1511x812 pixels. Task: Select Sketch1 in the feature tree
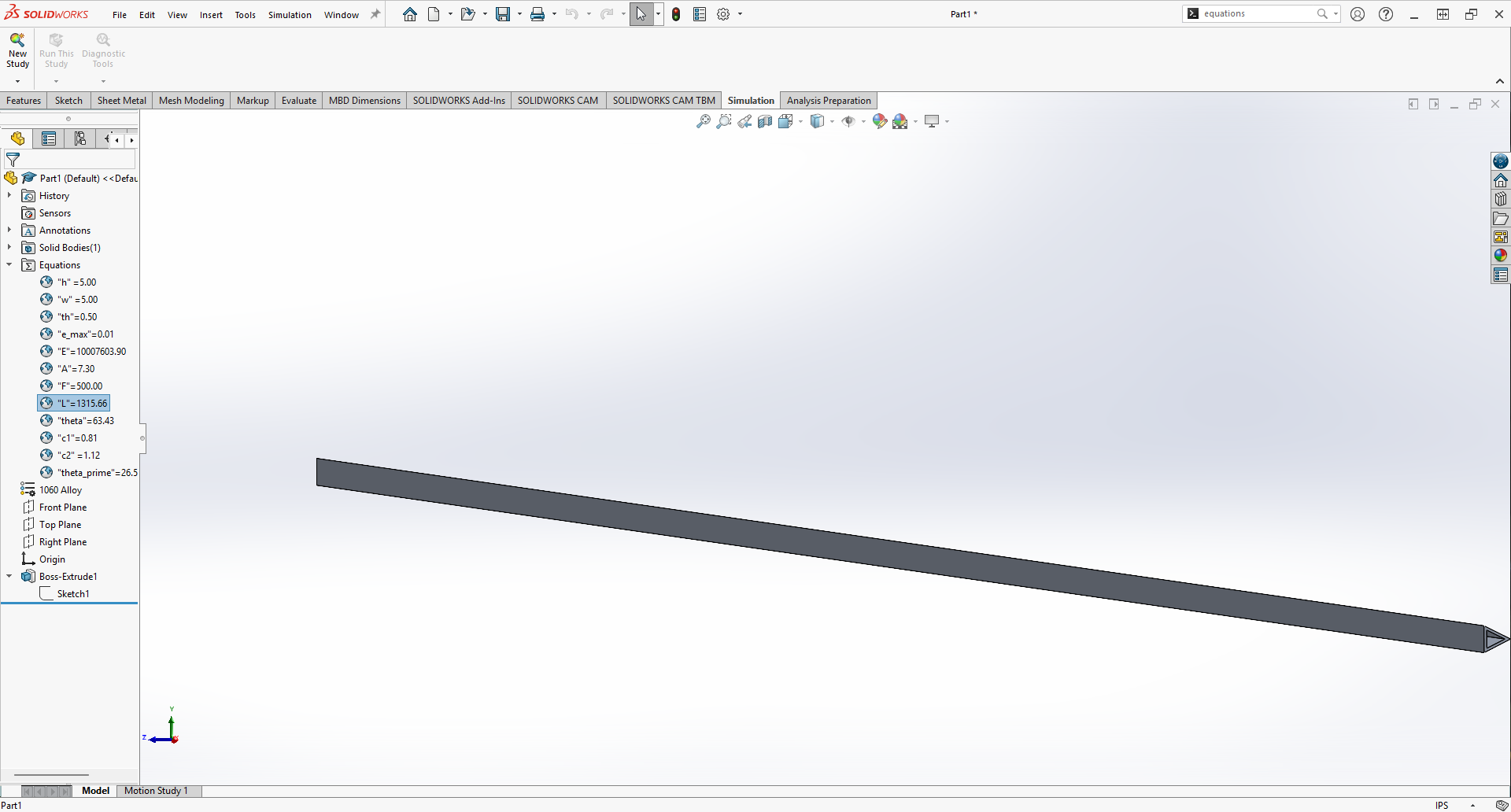click(65, 594)
